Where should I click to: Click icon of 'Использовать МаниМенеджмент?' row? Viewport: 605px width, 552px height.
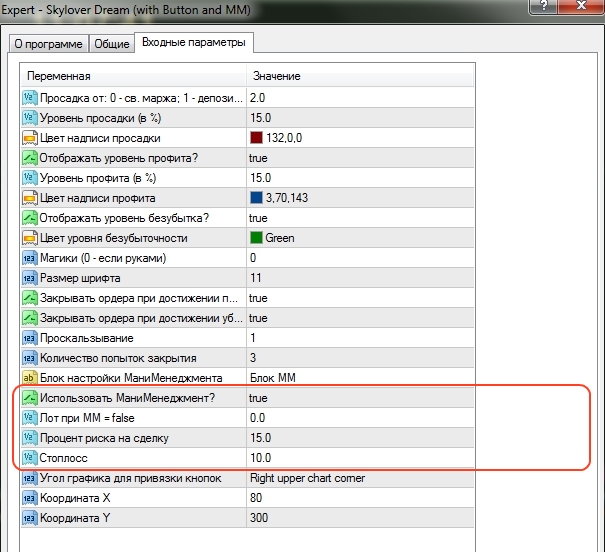point(30,398)
